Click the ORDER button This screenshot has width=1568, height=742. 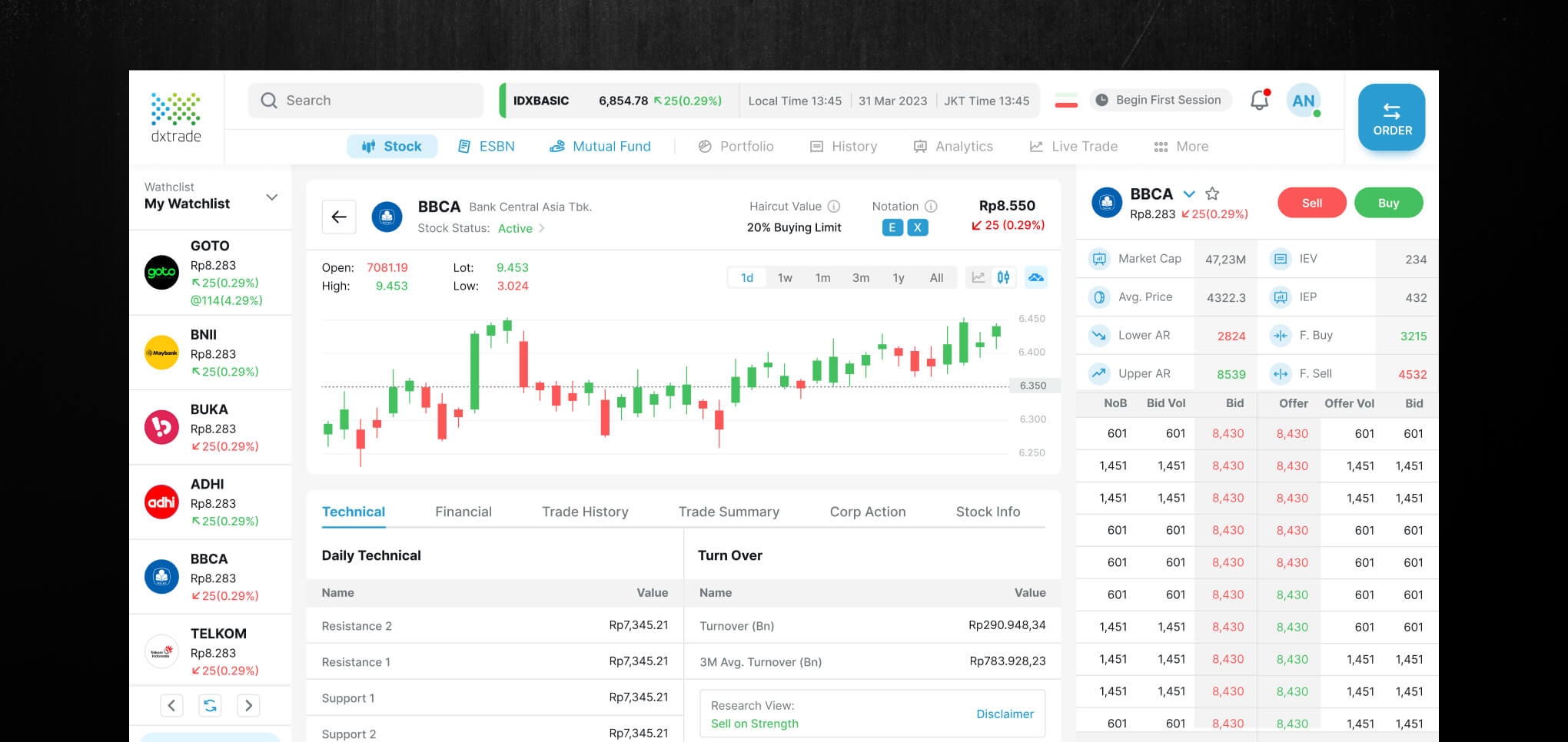point(1392,118)
